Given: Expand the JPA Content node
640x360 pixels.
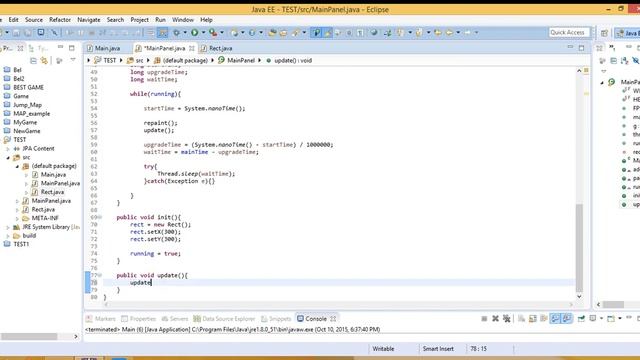Looking at the screenshot, I should point(8,149).
